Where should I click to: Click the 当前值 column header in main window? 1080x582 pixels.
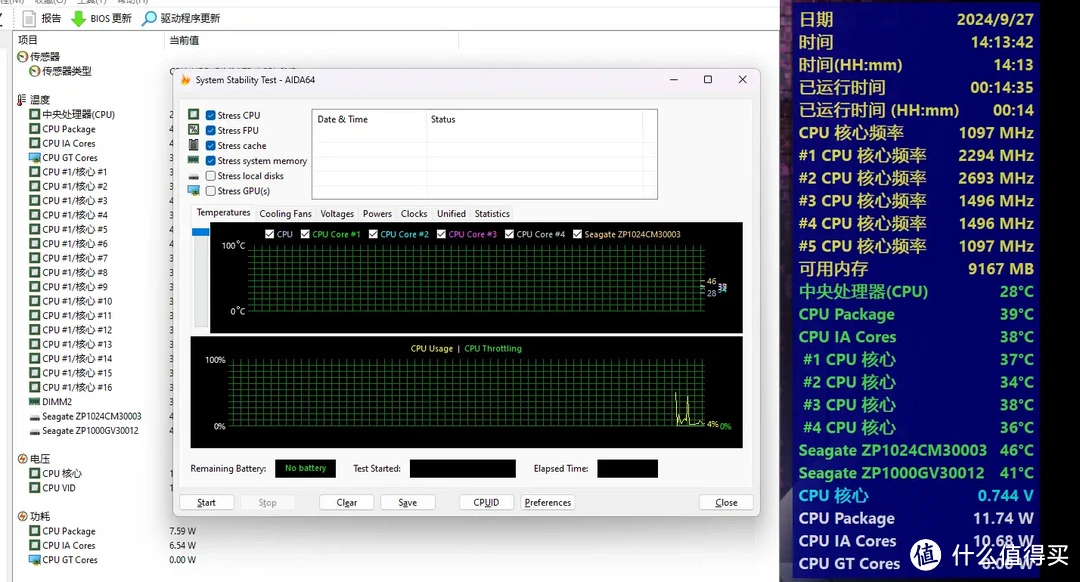point(311,41)
